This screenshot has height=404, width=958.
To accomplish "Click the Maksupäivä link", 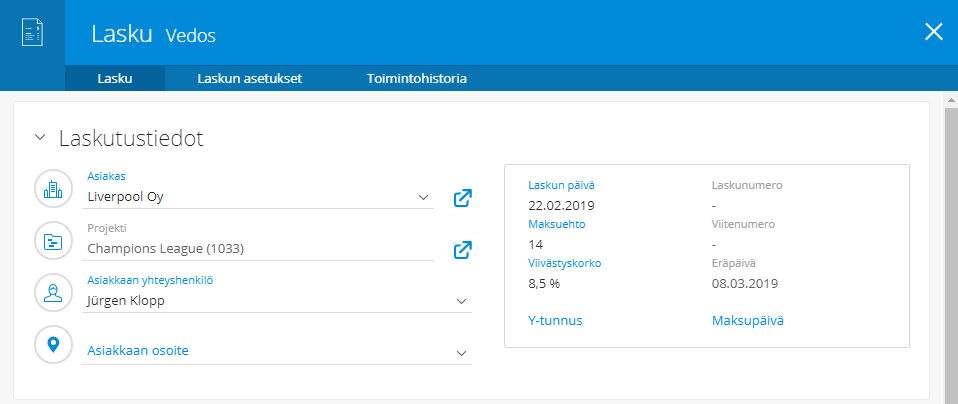I will tap(747, 321).
